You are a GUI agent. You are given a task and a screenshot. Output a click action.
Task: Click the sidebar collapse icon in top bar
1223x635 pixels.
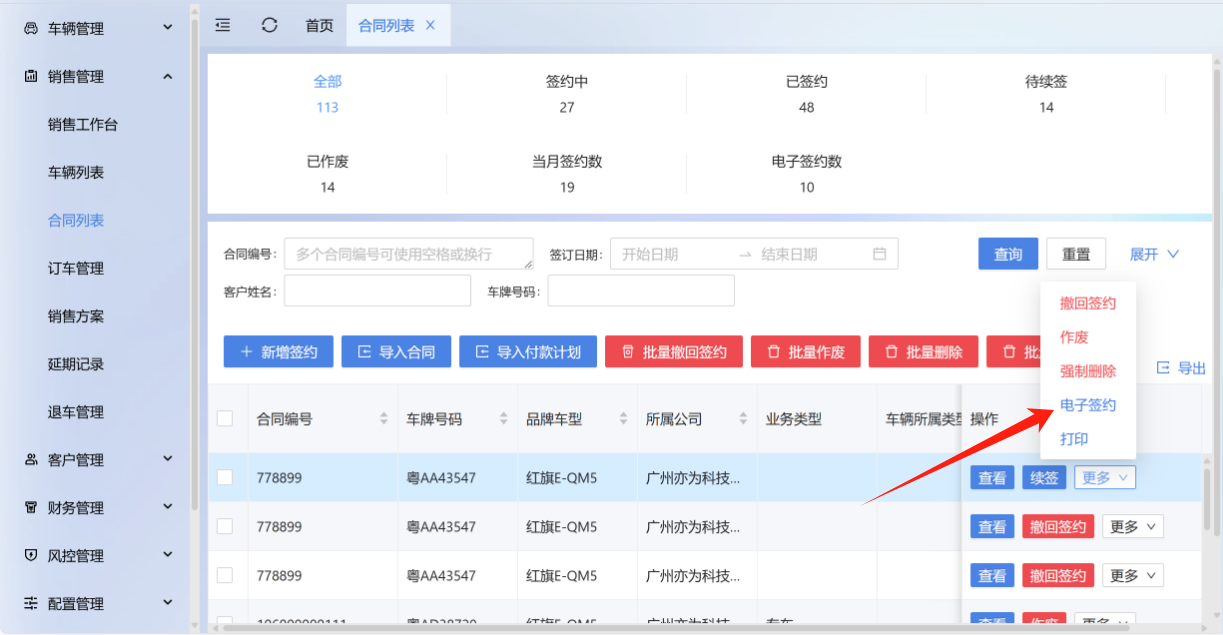(223, 25)
